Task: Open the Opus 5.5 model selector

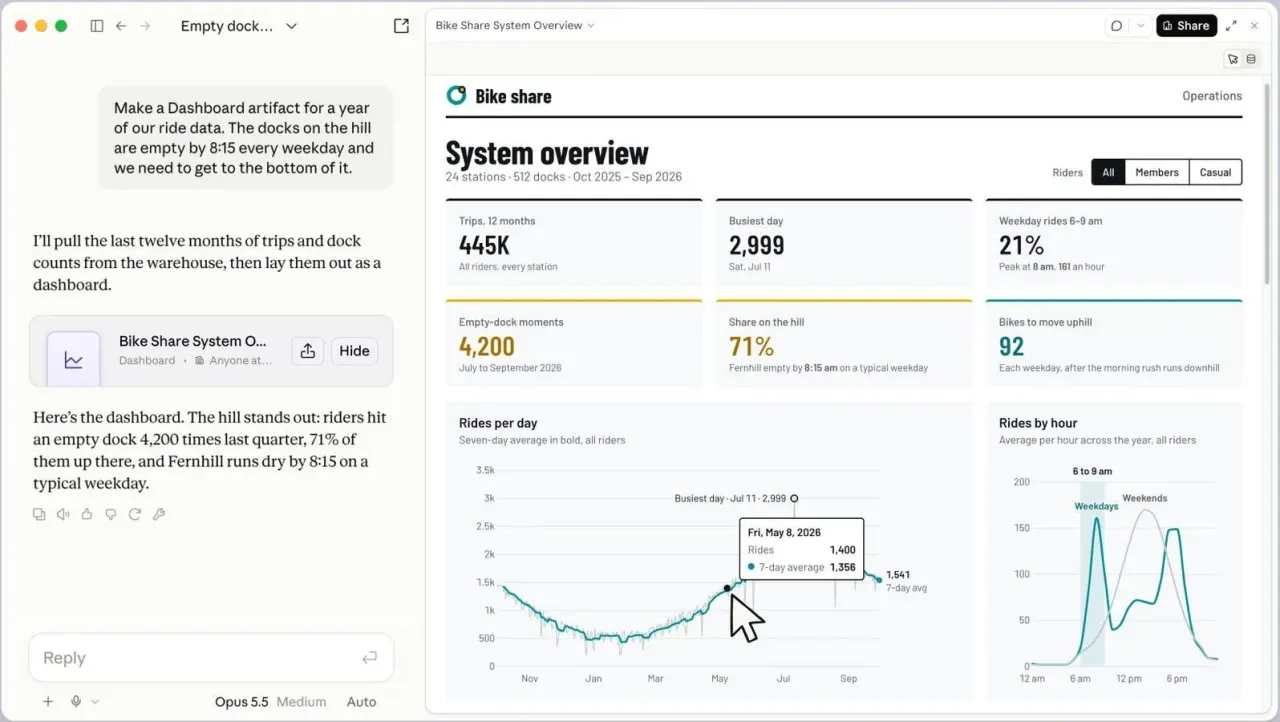Action: click(x=242, y=702)
